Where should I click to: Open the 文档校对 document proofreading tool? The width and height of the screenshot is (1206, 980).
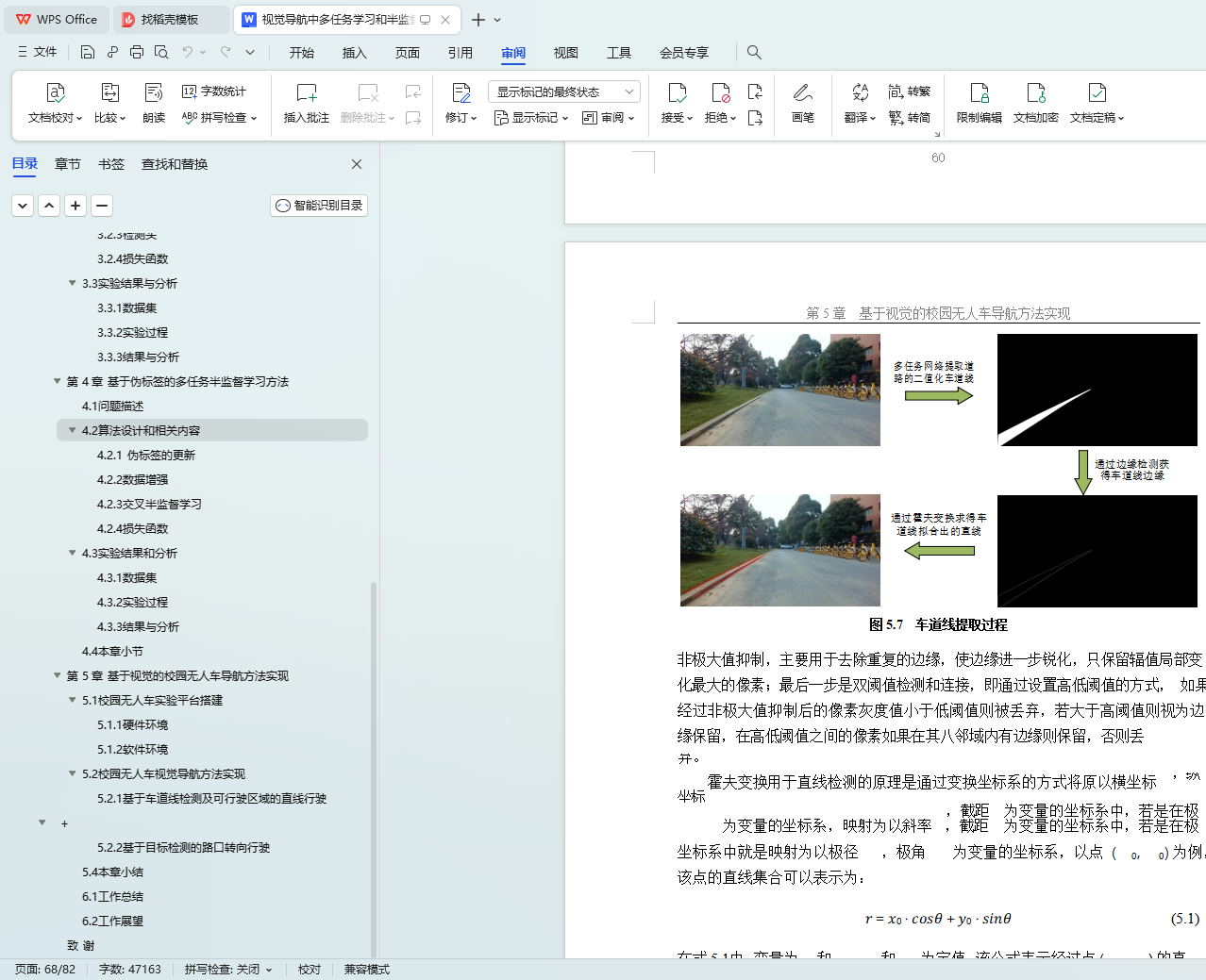(x=55, y=104)
